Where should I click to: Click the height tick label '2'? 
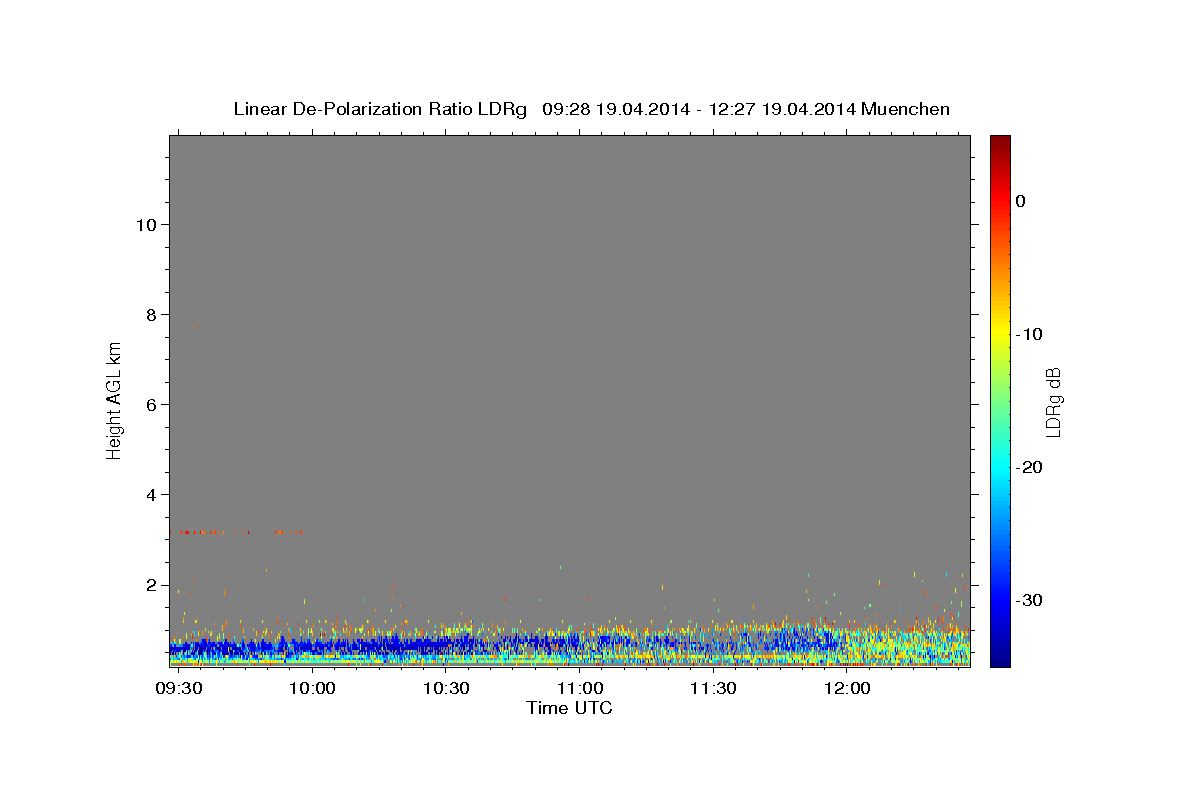[152, 585]
